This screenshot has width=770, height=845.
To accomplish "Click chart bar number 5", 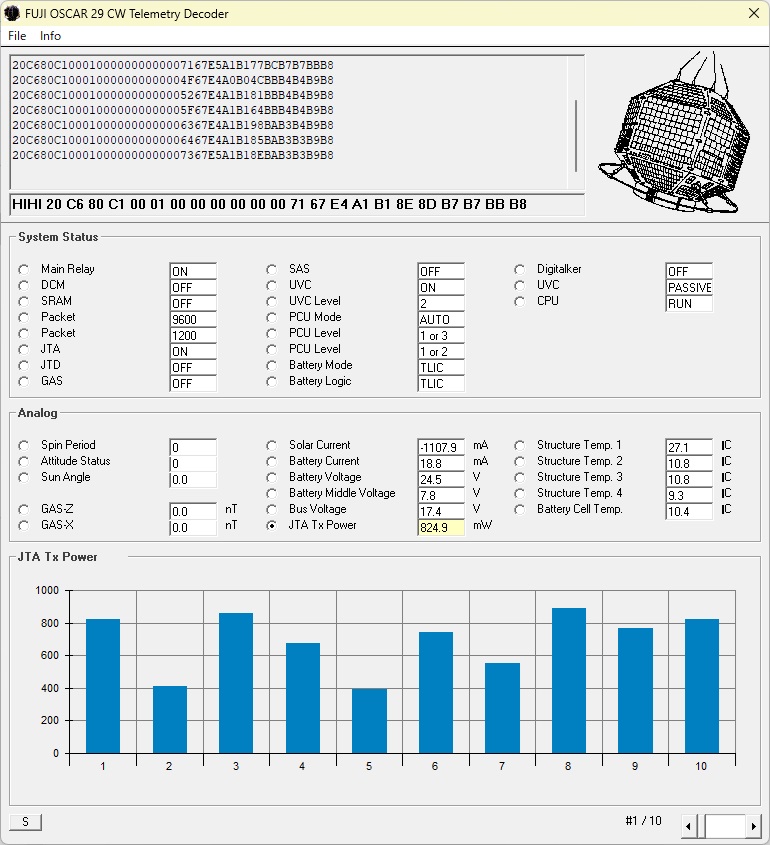I will pyautogui.click(x=369, y=721).
